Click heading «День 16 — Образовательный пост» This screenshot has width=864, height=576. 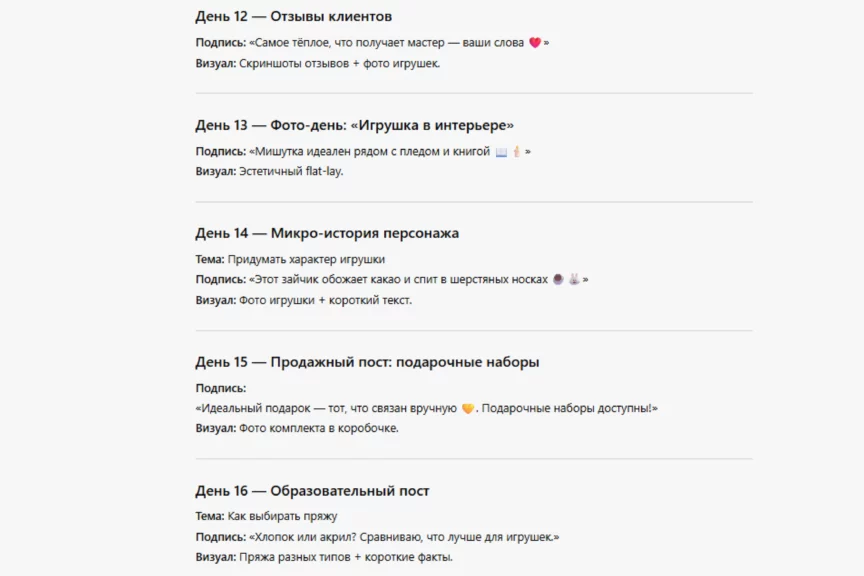coord(312,491)
